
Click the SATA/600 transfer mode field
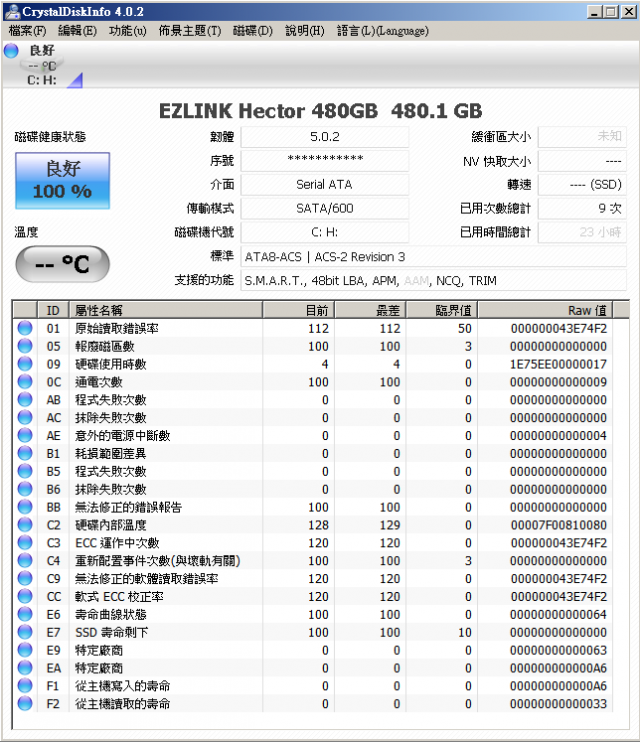point(325,208)
